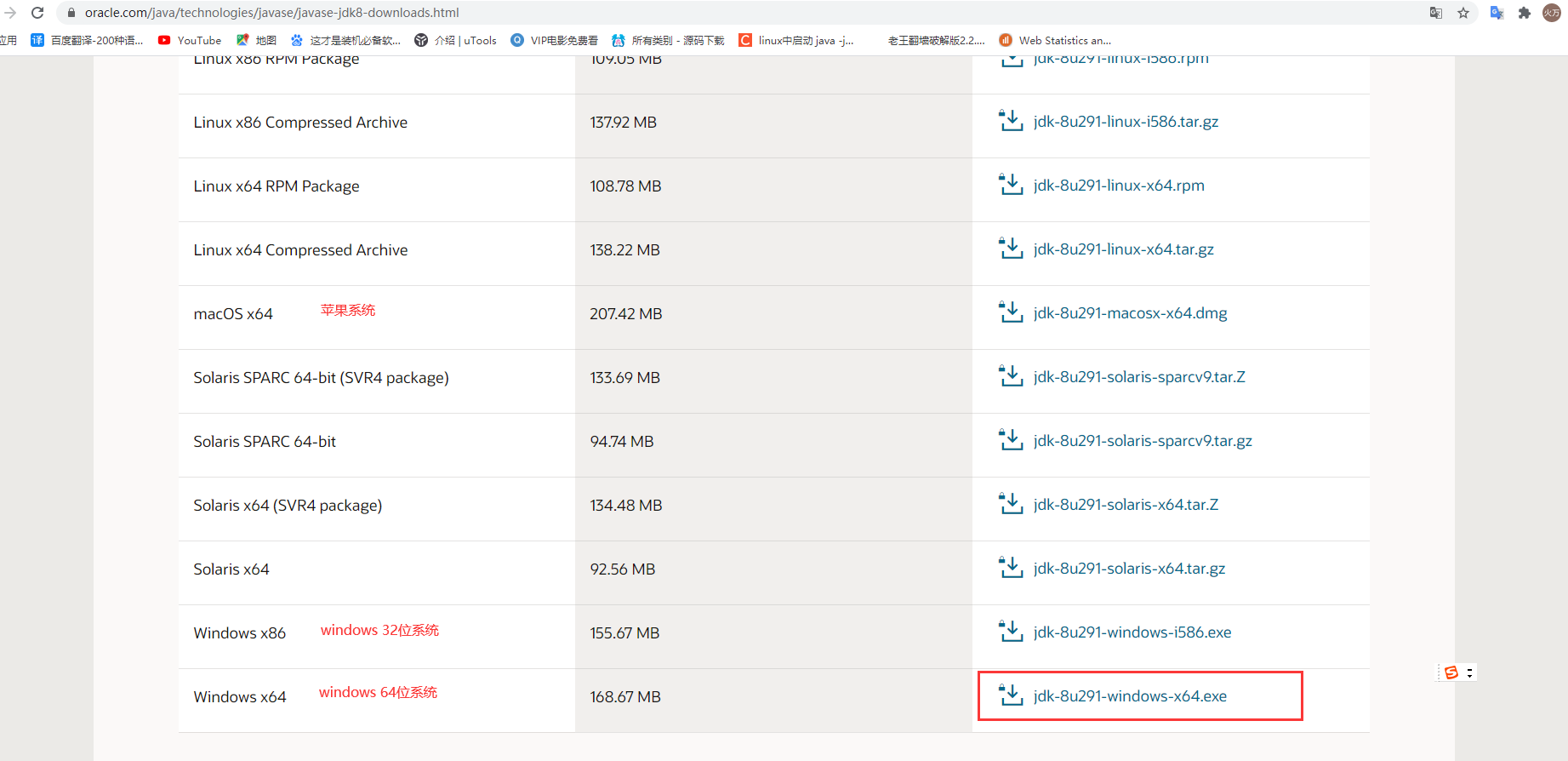Select 'Solaris SPARC 64-bit (SVR4 package)' text
The image size is (1568, 761).
[x=321, y=378]
